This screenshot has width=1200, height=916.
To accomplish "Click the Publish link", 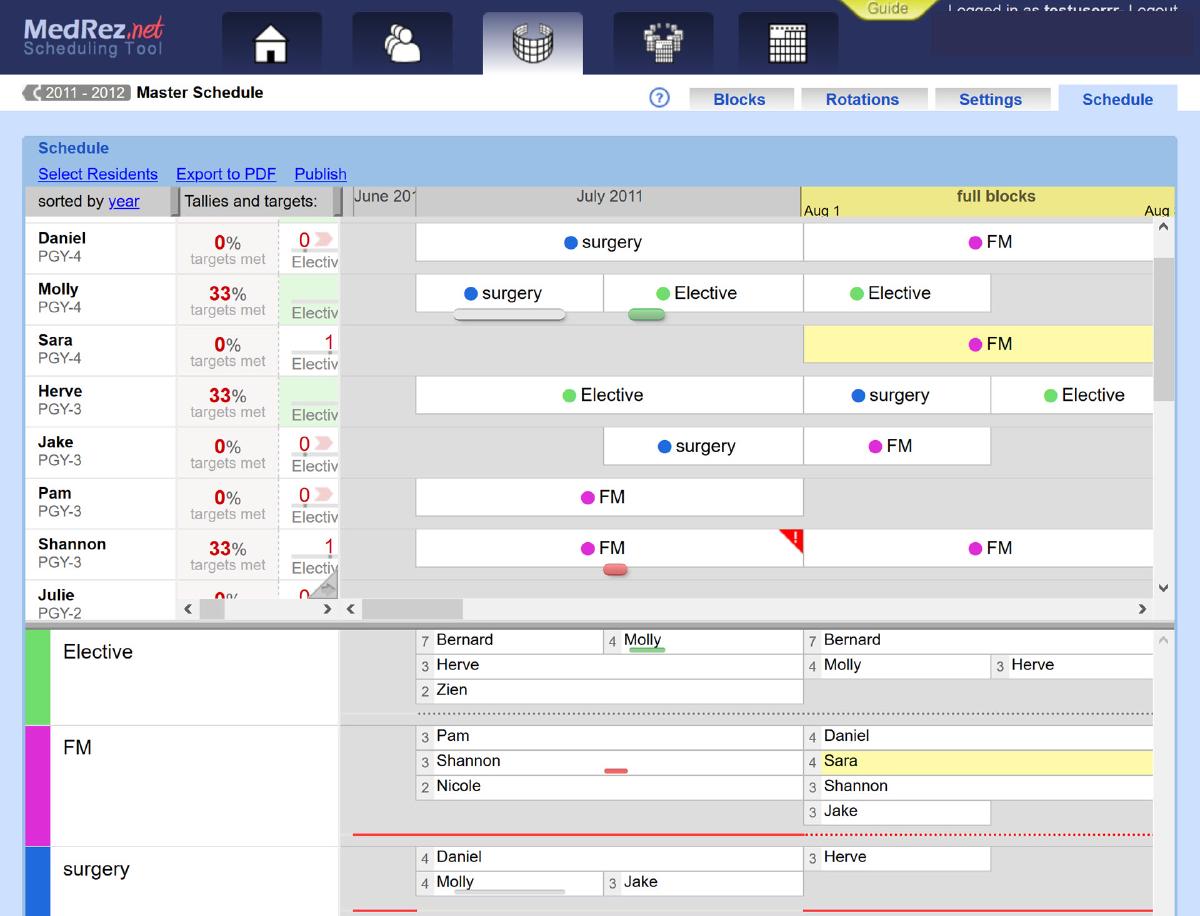I will 320,174.
